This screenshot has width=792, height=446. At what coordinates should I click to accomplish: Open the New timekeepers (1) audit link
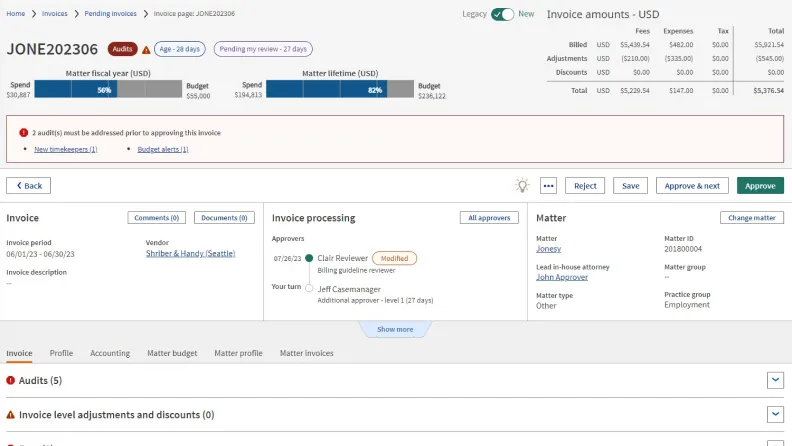66,149
